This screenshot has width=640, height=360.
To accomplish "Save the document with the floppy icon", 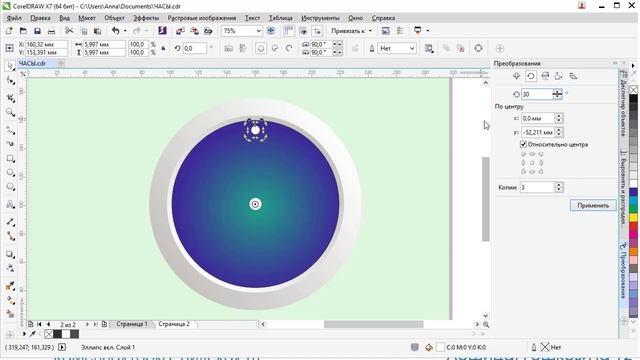I will (37, 31).
